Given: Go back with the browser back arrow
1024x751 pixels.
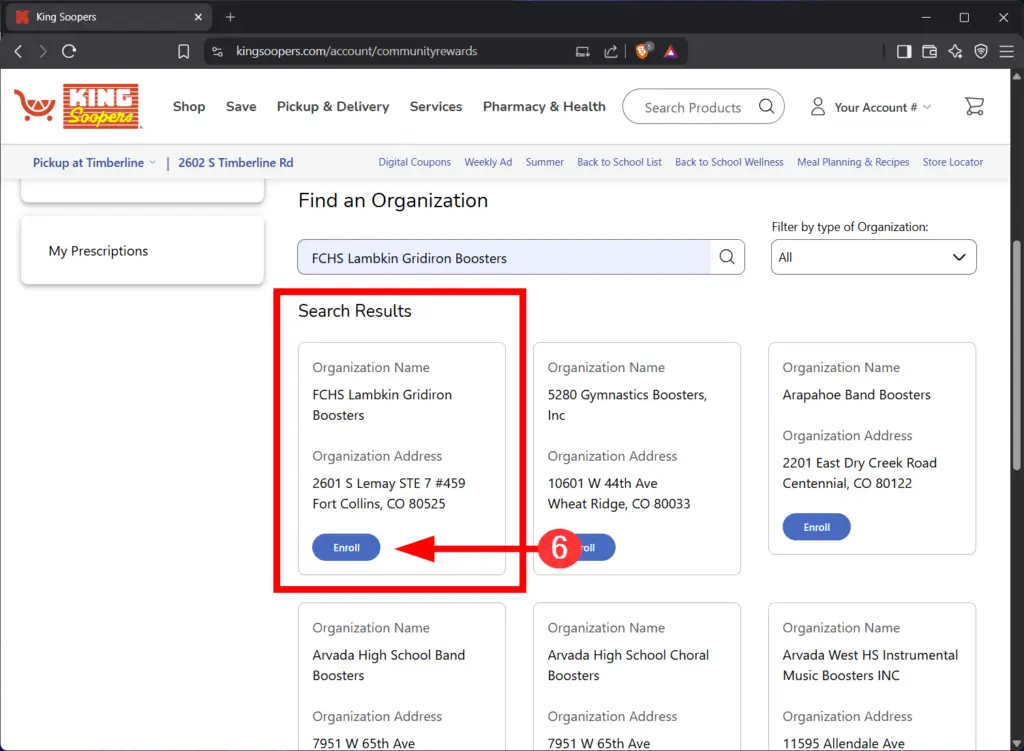Looking at the screenshot, I should [18, 51].
